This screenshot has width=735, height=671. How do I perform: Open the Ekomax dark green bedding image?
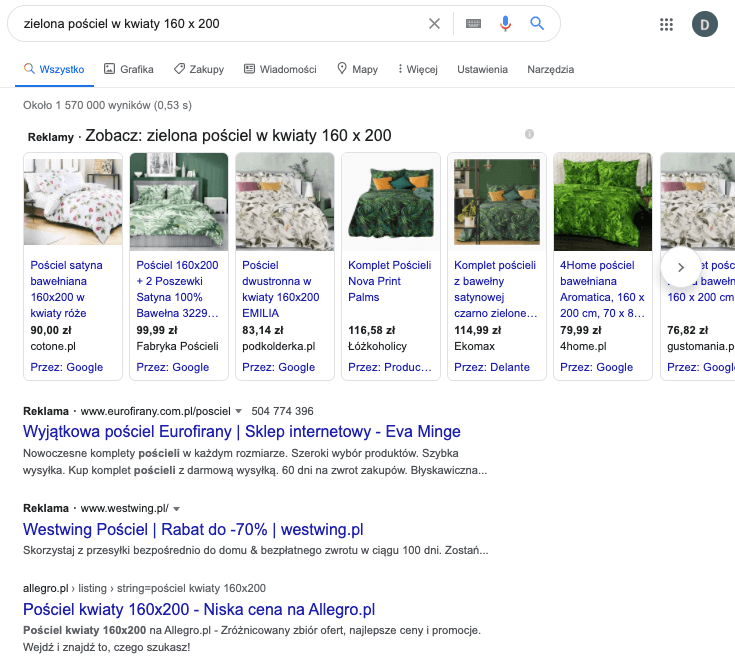pyautogui.click(x=497, y=202)
